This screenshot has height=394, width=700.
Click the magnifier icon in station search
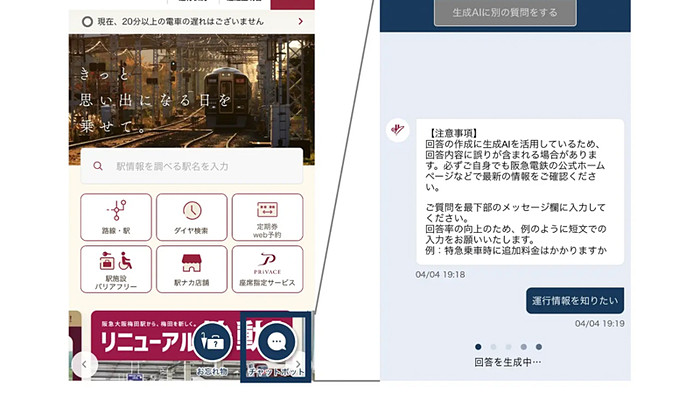98,166
